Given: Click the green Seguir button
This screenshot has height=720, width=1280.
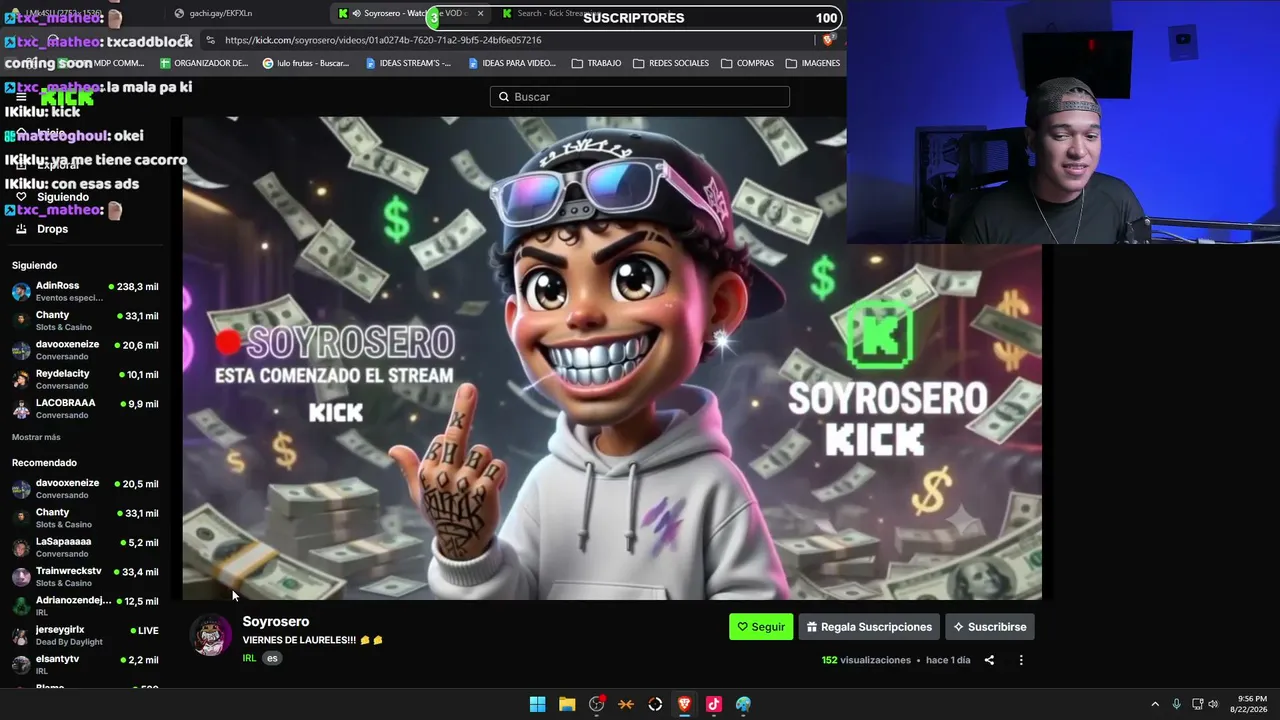Looking at the screenshot, I should [x=761, y=627].
